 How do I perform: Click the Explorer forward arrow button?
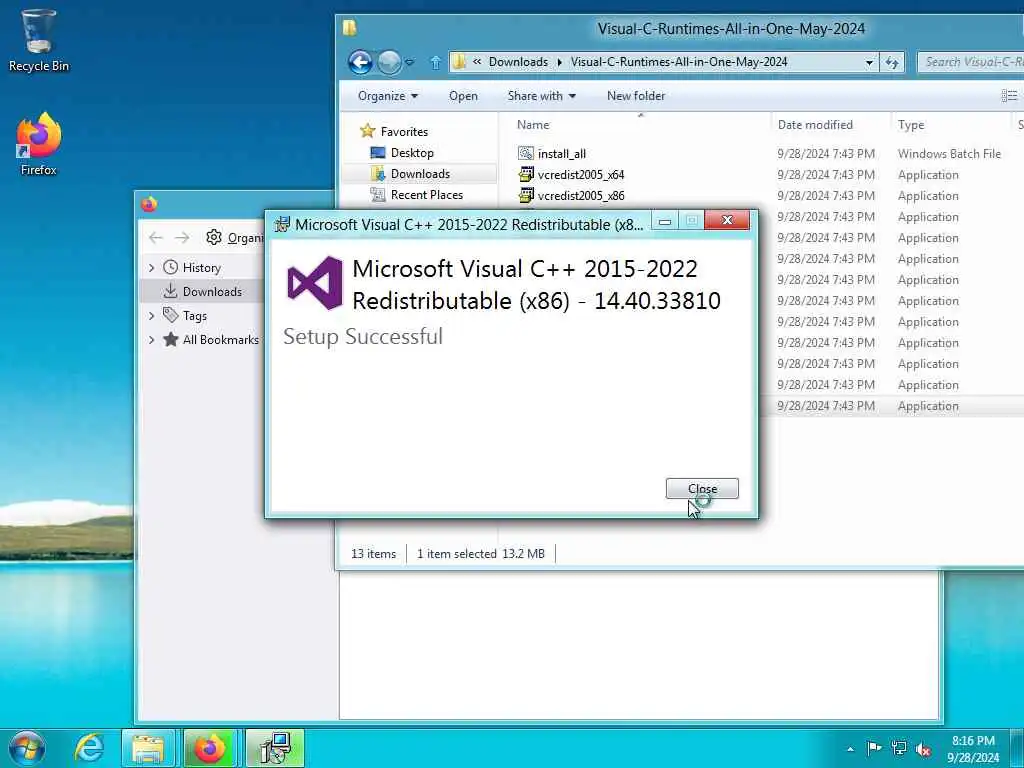tap(389, 63)
